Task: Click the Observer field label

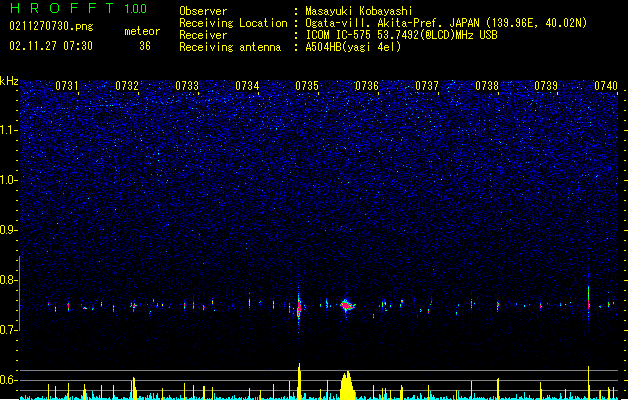Action: click(x=203, y=11)
